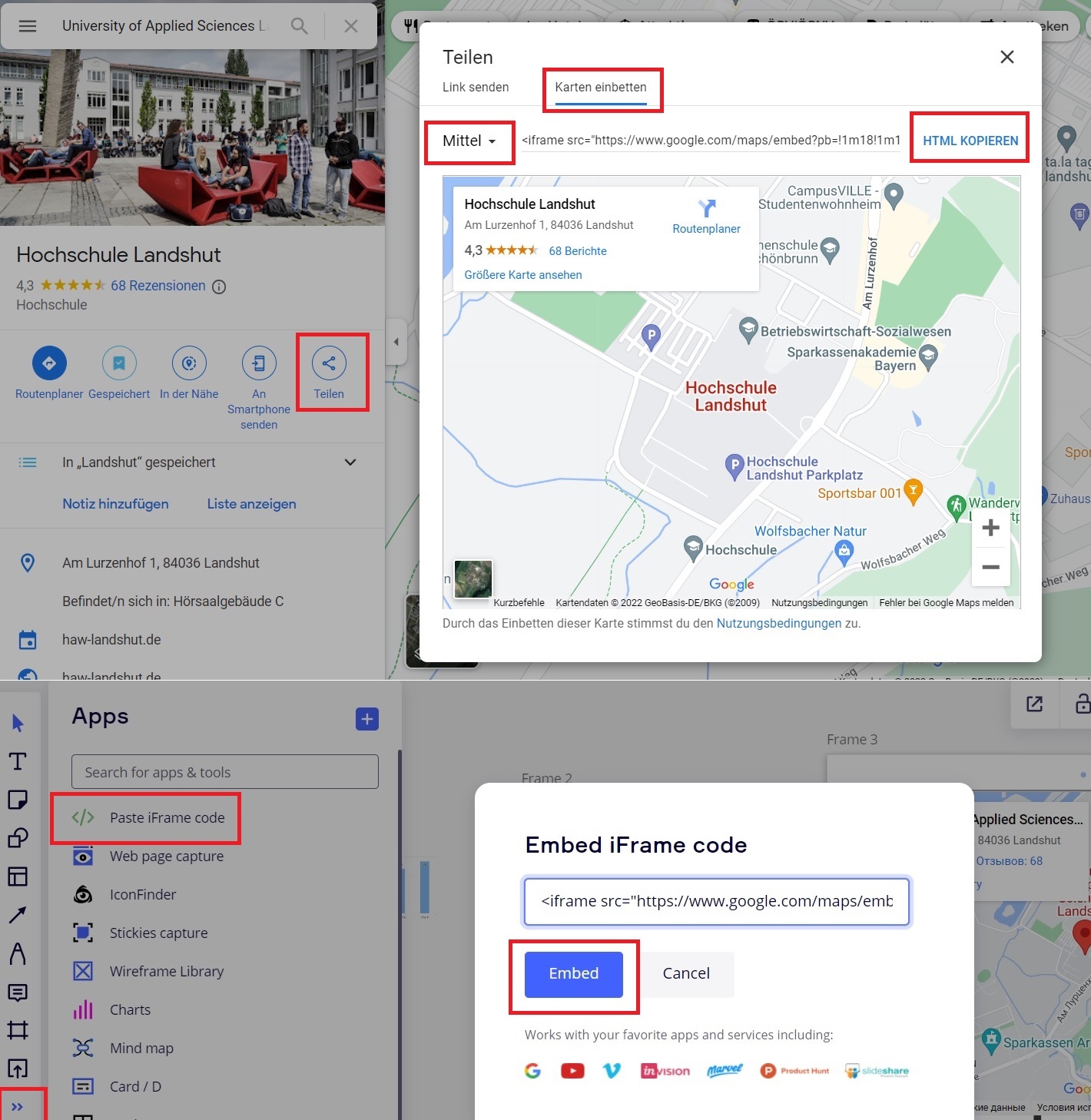Select the Templates layout tool

pyautogui.click(x=18, y=876)
